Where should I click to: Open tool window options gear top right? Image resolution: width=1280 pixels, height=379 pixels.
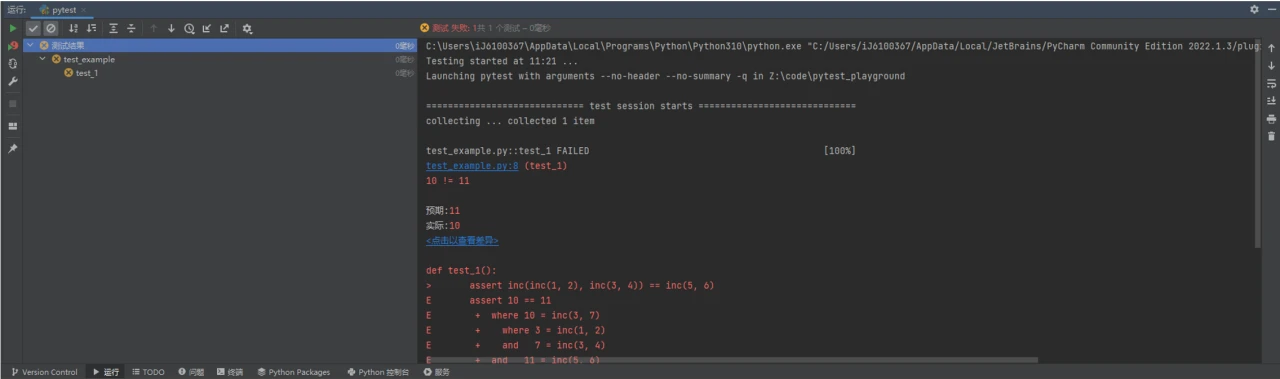coord(1254,9)
